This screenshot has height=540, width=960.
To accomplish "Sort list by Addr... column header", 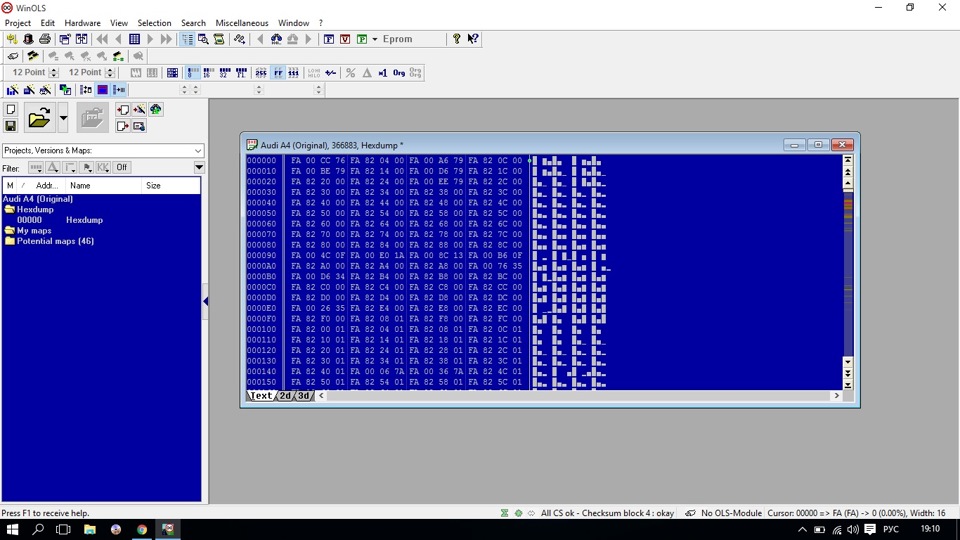I will click(47, 186).
